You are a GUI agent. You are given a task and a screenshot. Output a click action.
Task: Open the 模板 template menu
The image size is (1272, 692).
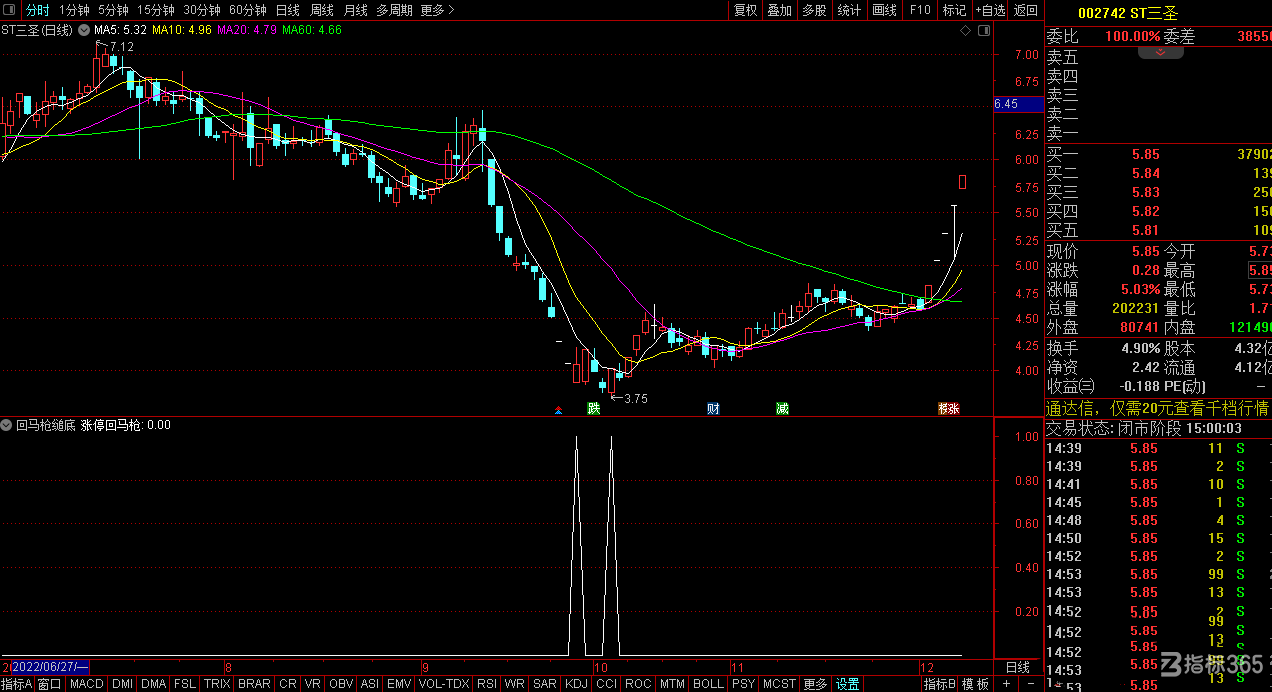point(975,684)
